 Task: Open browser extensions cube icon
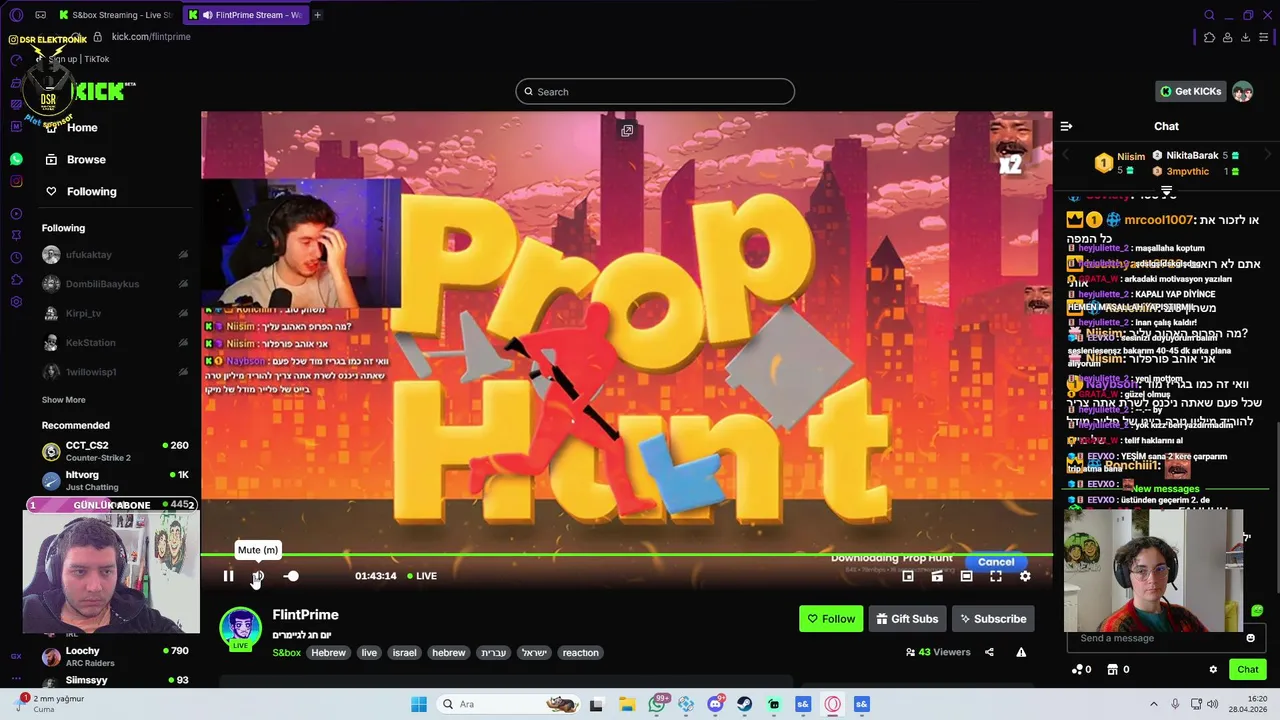1209,37
